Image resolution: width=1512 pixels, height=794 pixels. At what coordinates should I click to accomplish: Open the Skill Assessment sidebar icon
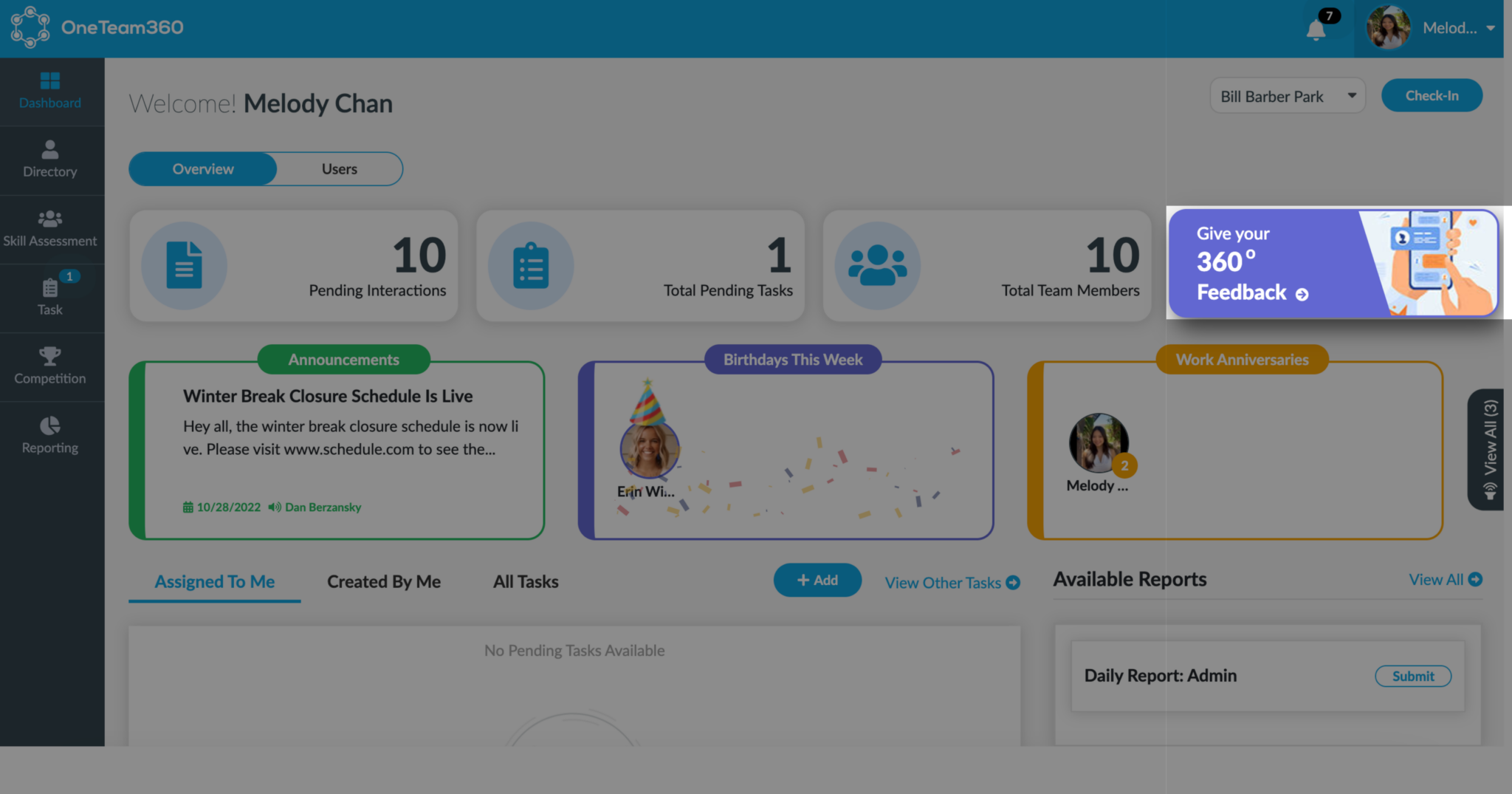[x=50, y=219]
